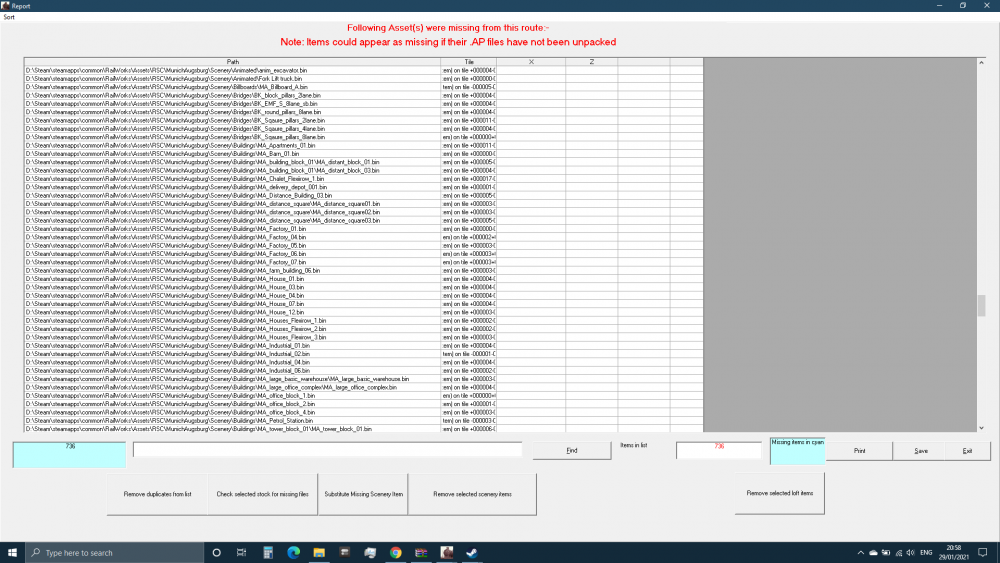This screenshot has width=1000, height=563.
Task: Open File Explorer from the taskbar
Action: [x=319, y=553]
